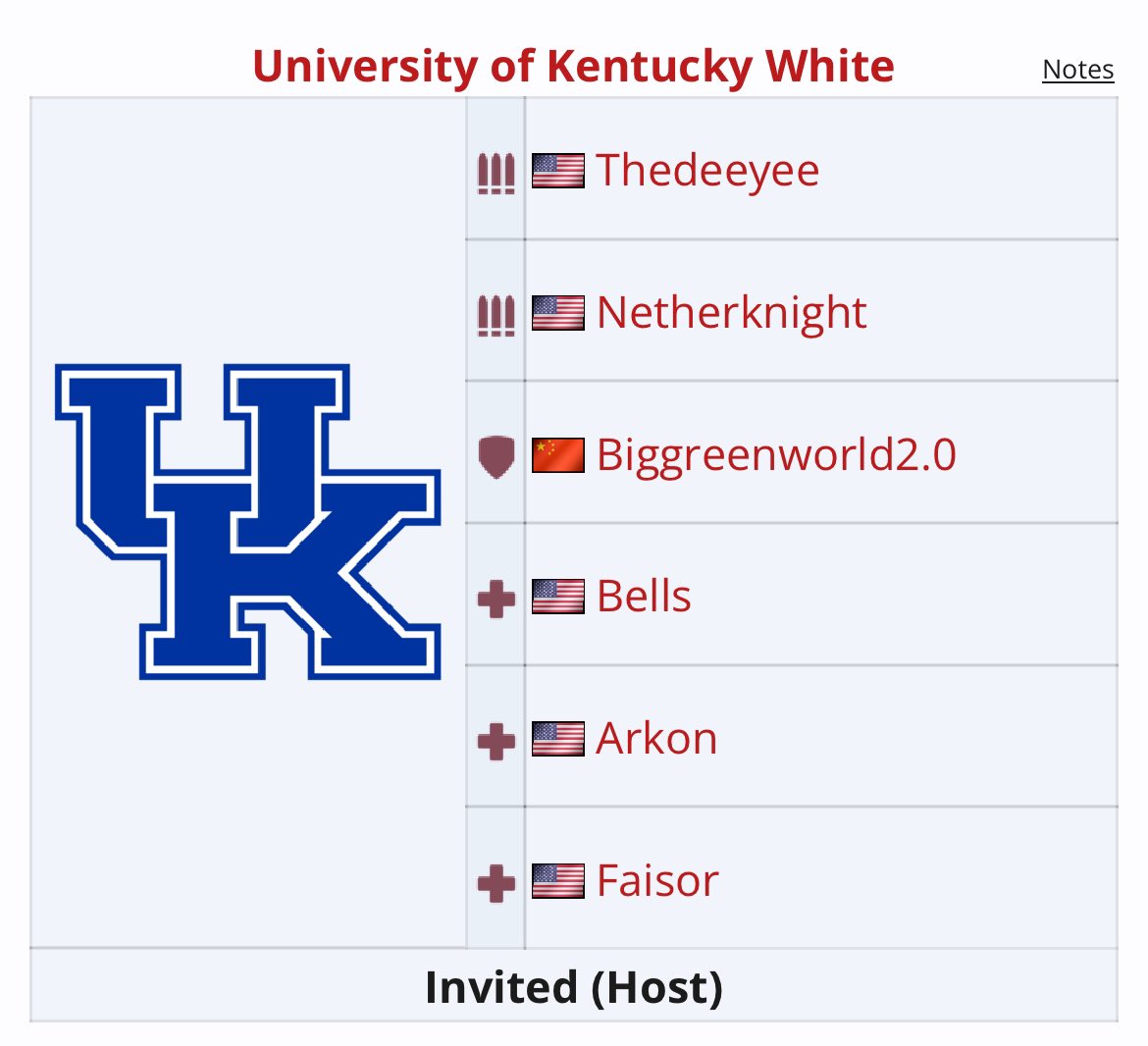Viewport: 1148px width, 1046px height.
Task: Click the support cross icon beside Arkon
Action: (496, 741)
